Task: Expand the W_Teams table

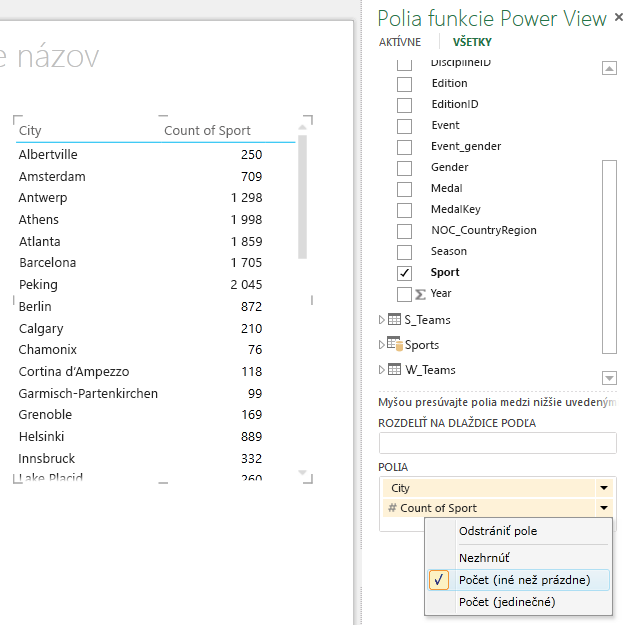Action: pyautogui.click(x=381, y=369)
